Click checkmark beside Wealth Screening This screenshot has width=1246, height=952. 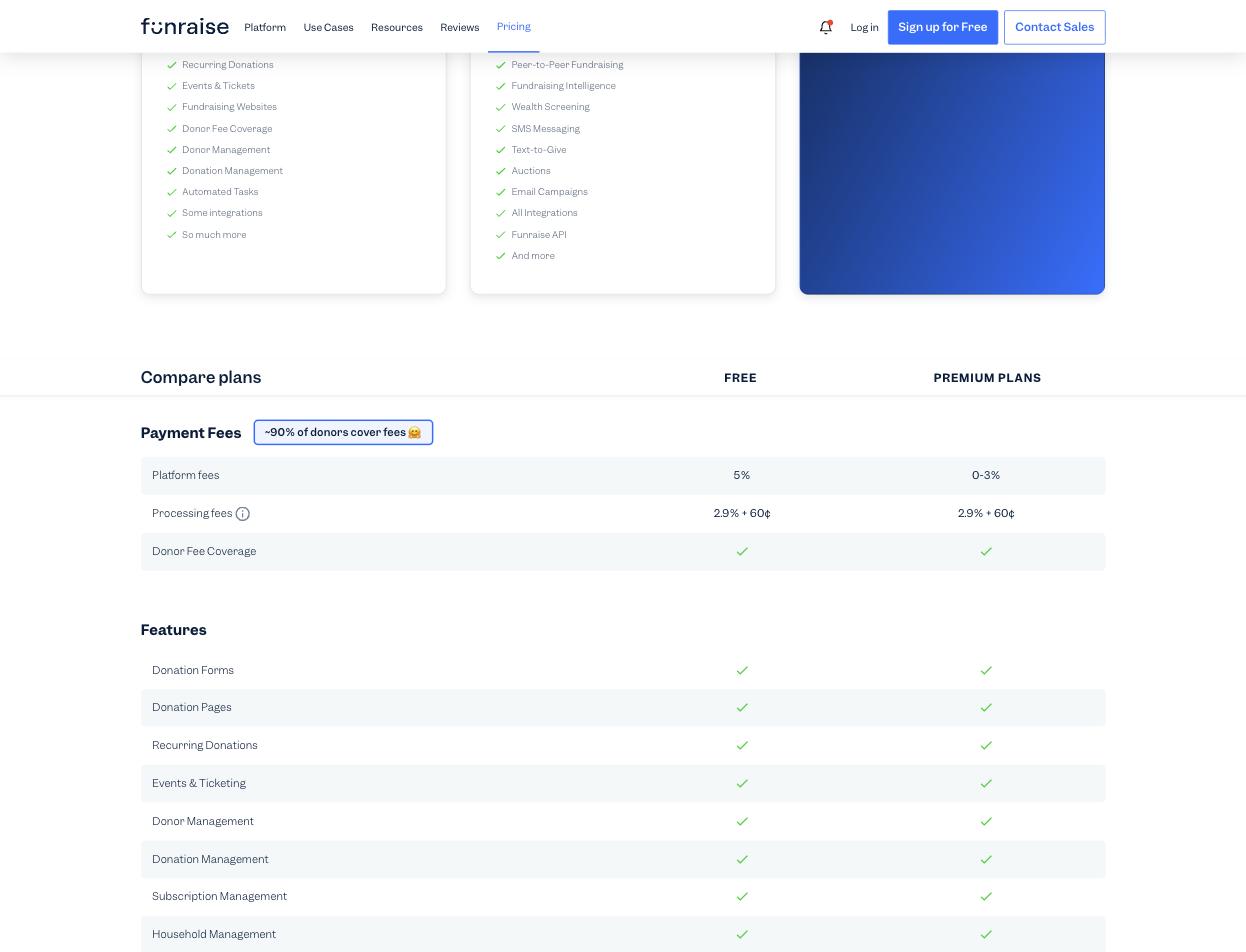click(x=501, y=107)
